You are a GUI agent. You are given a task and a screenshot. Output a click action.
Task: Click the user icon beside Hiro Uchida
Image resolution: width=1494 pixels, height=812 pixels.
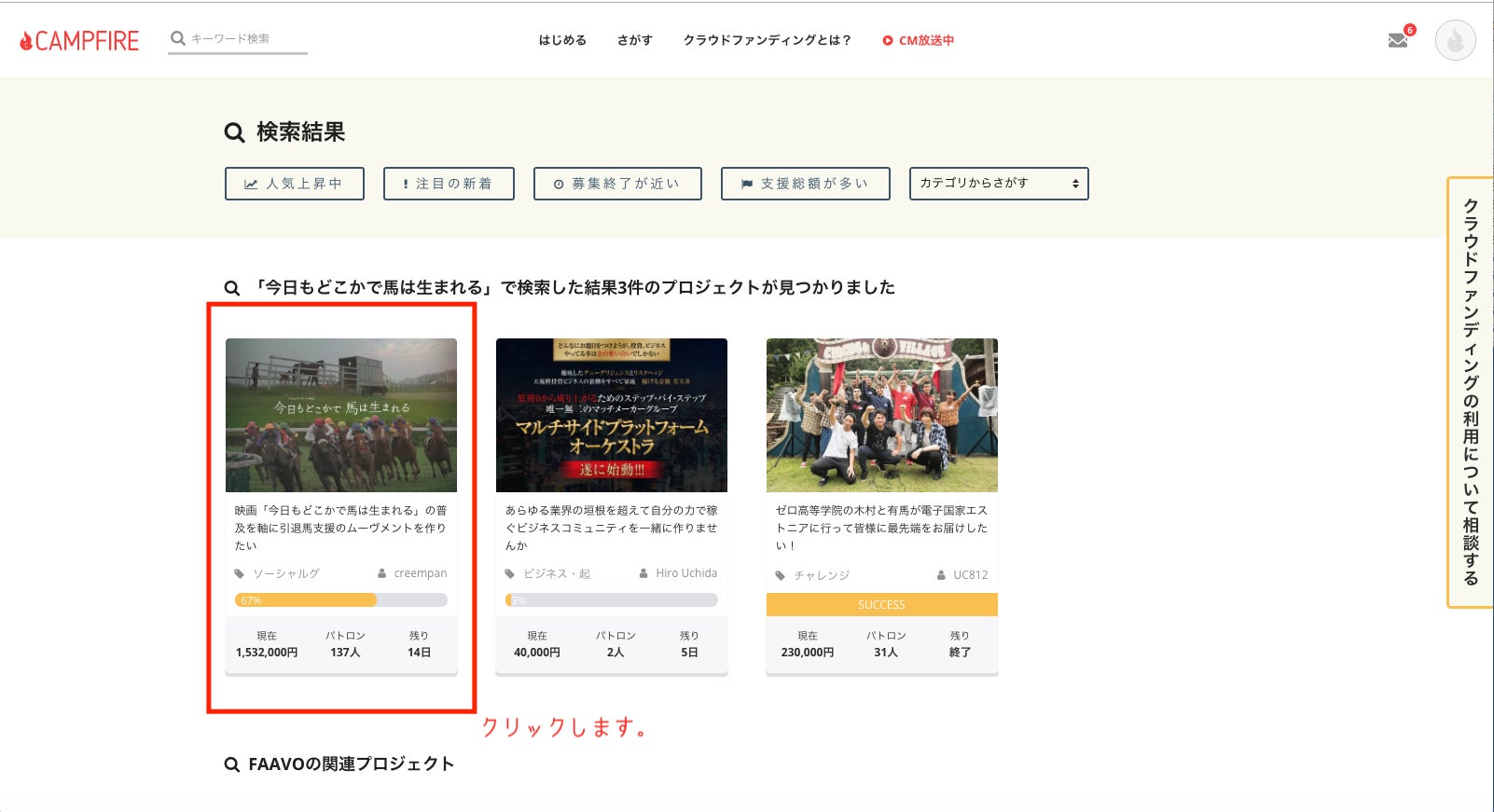[x=643, y=573]
